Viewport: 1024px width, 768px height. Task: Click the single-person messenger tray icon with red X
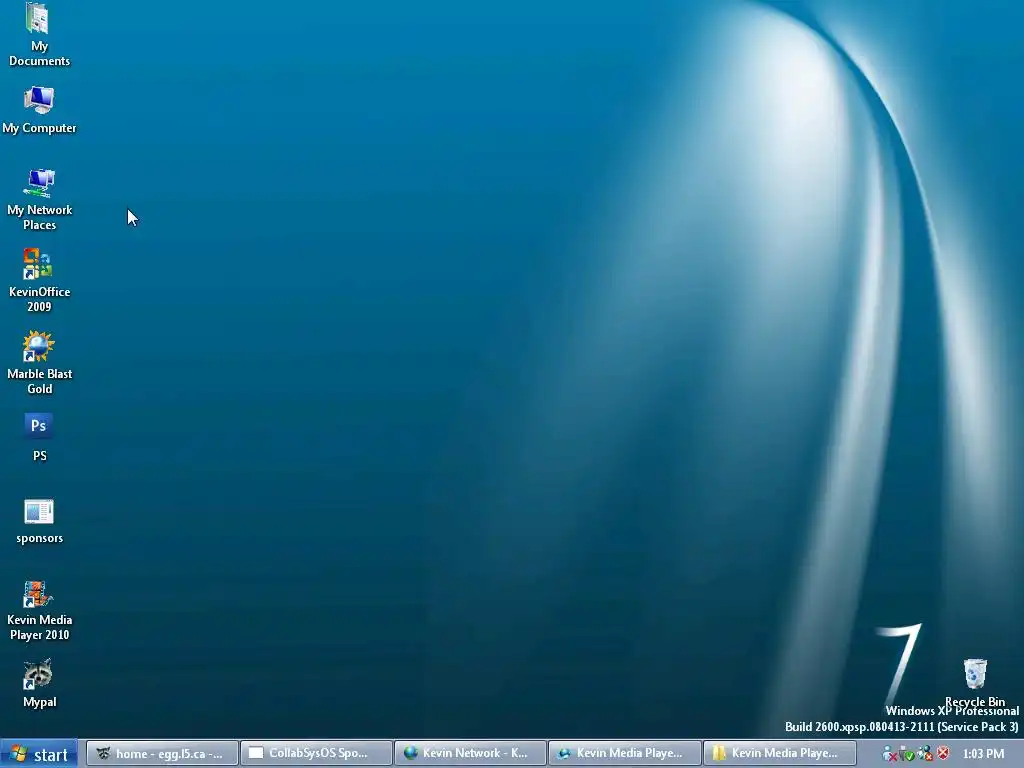coord(889,754)
